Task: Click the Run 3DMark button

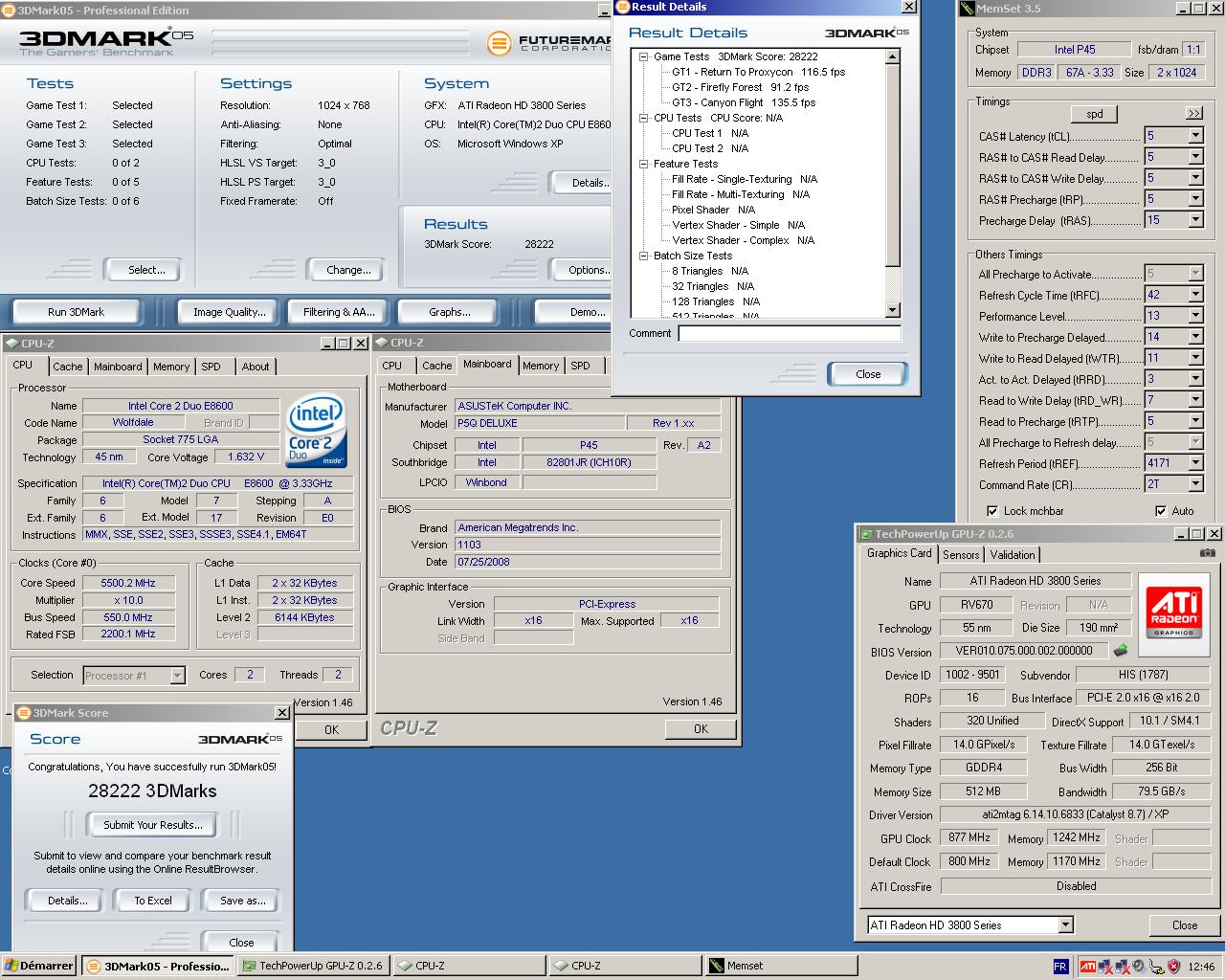Action: pyautogui.click(x=76, y=312)
